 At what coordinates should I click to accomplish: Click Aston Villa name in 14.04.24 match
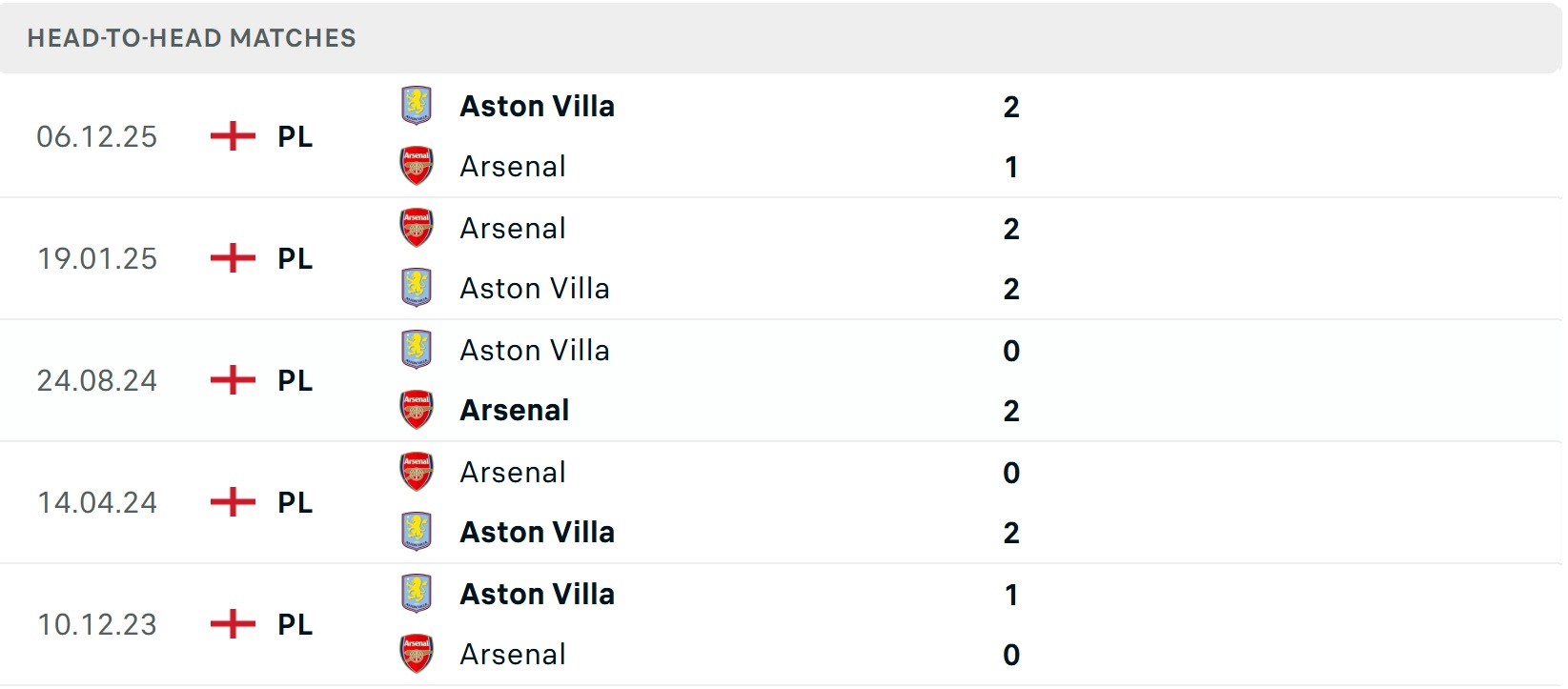click(537, 532)
